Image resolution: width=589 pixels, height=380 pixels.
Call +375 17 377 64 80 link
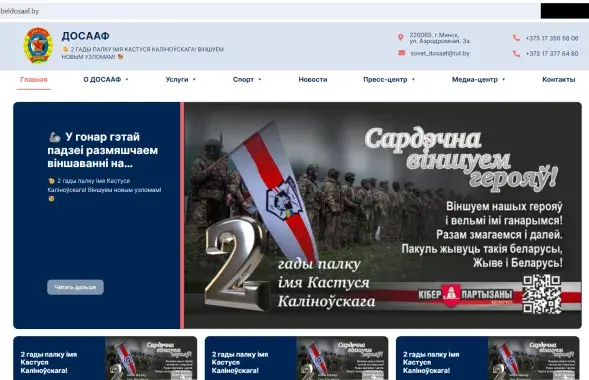click(552, 54)
